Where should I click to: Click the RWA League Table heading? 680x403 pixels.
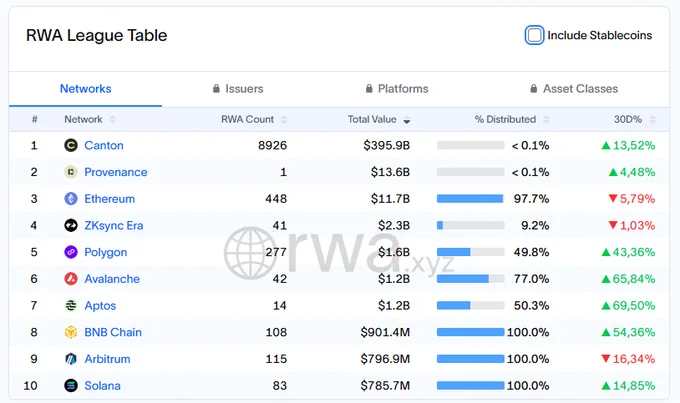96,35
